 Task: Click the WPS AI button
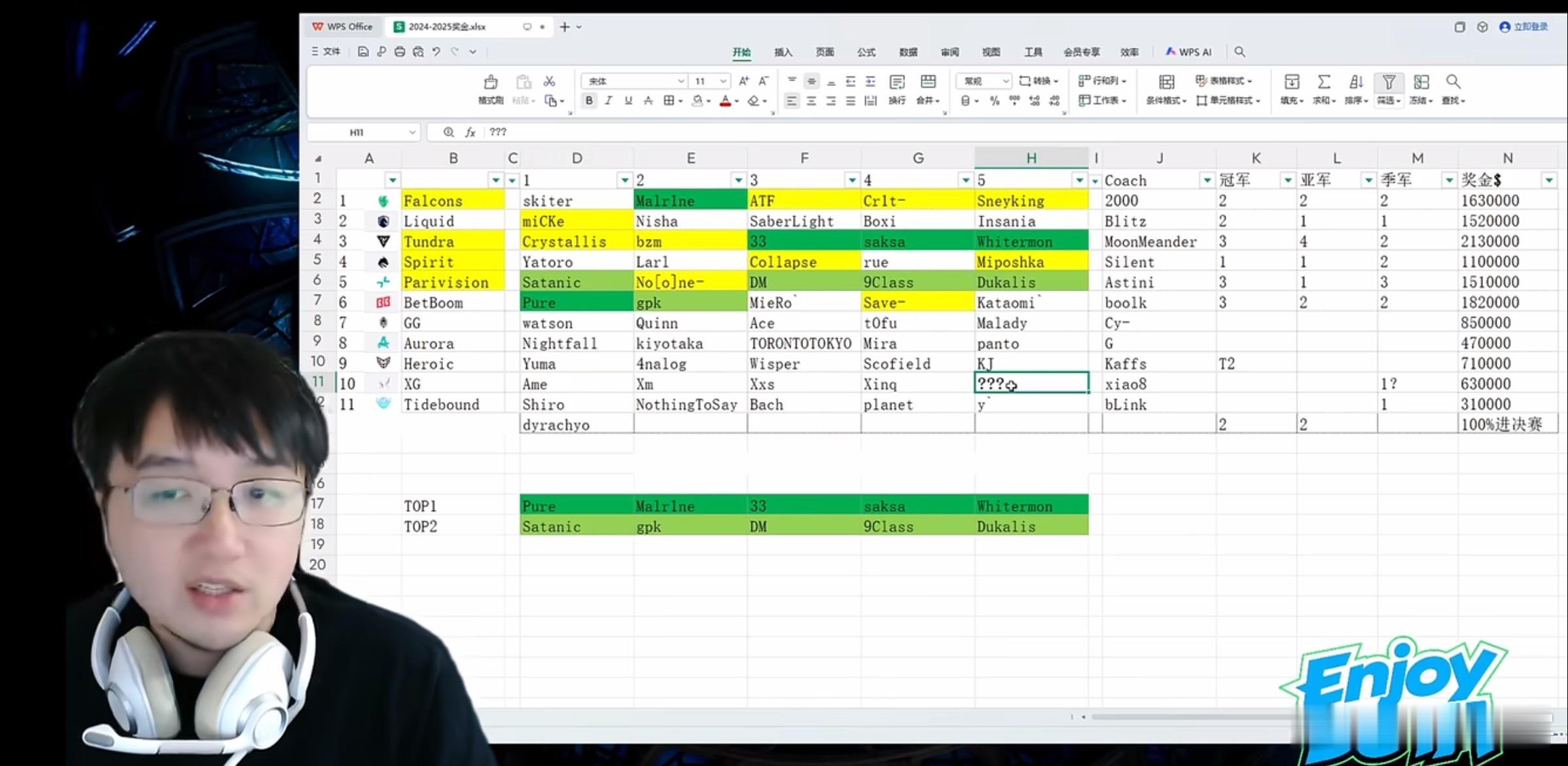click(x=1189, y=52)
